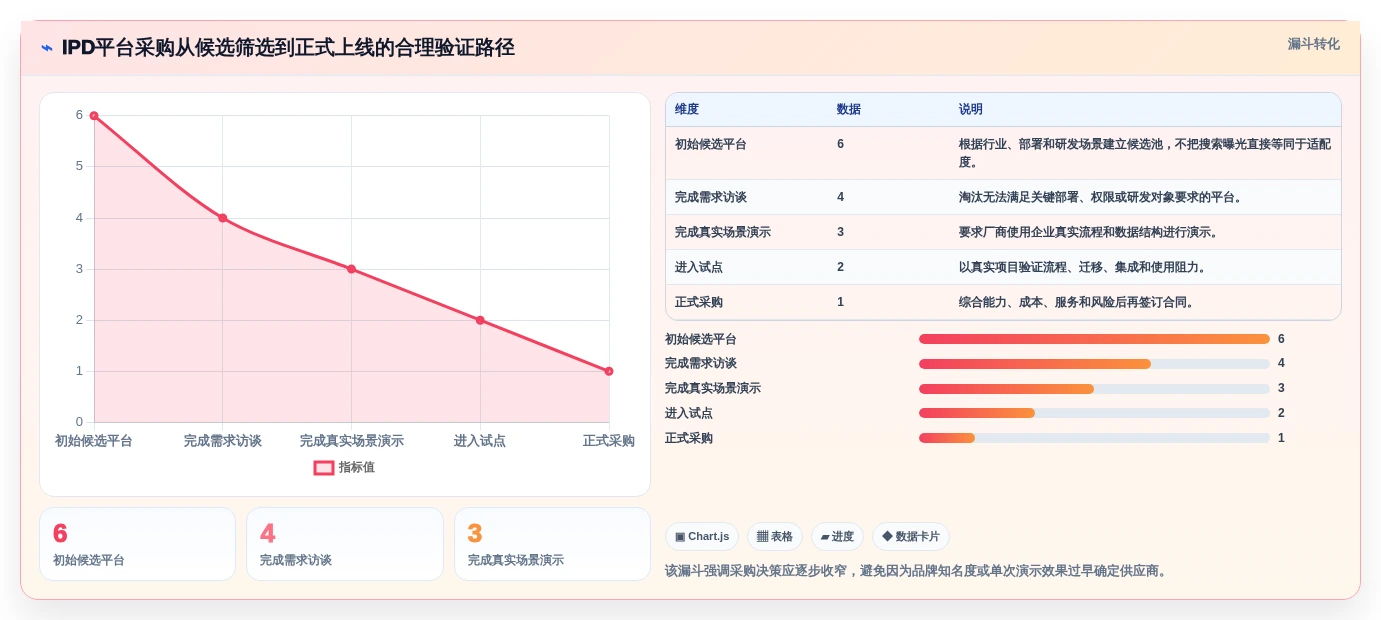The image size is (1381, 620).
Task: Open the data card showing 4 完成需求访谈
Action: coord(345,544)
